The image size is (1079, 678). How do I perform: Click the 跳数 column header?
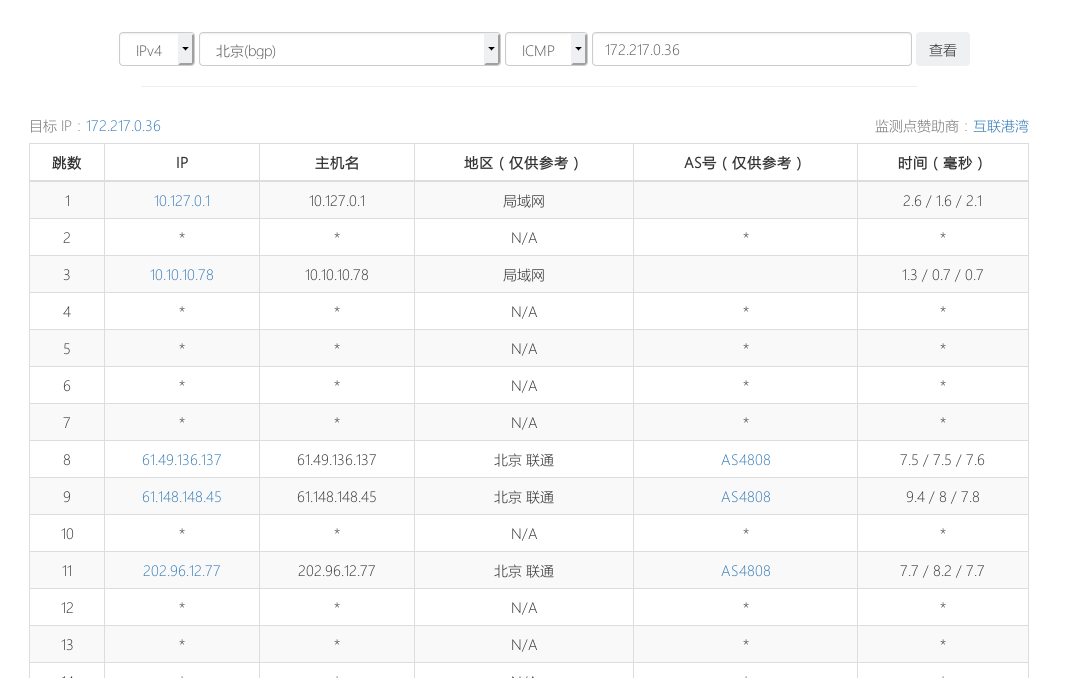pyautogui.click(x=67, y=163)
